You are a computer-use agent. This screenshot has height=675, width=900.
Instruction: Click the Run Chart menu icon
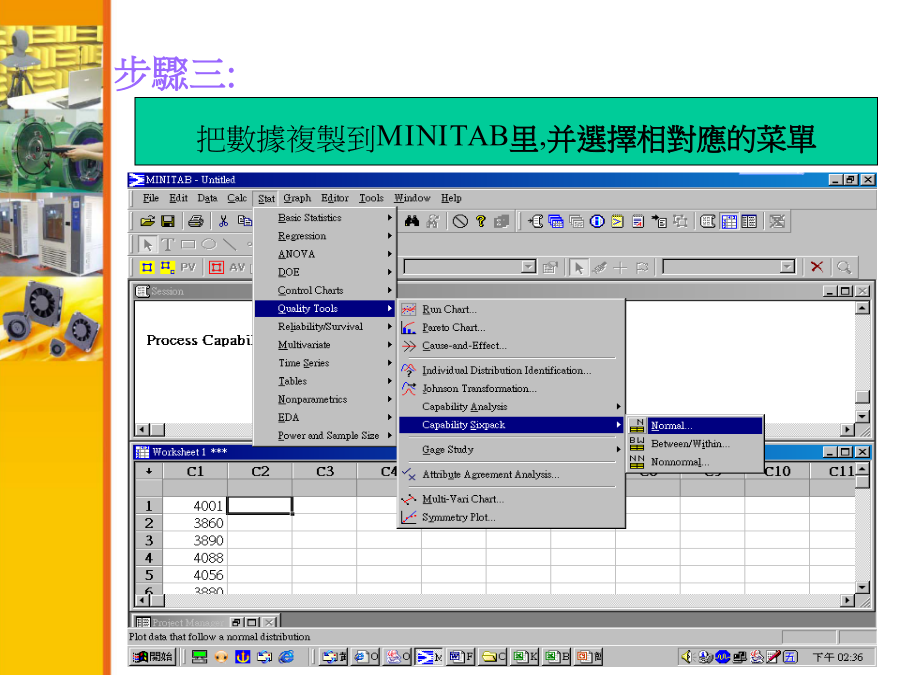click(x=409, y=309)
